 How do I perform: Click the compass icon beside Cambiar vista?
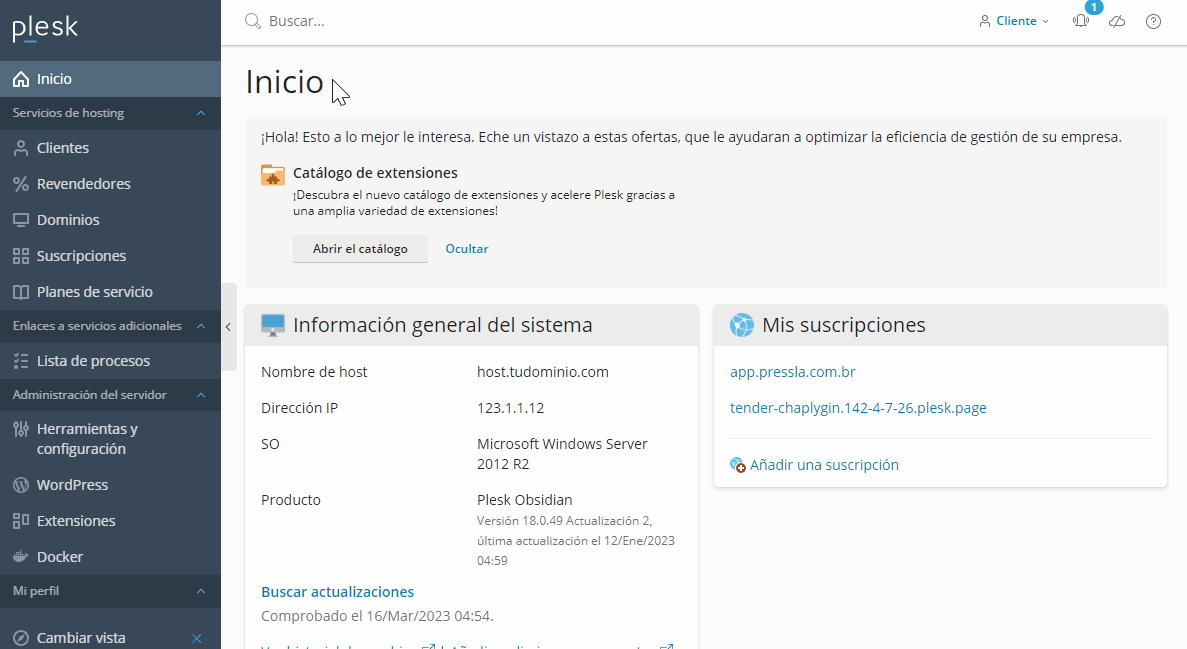21,638
